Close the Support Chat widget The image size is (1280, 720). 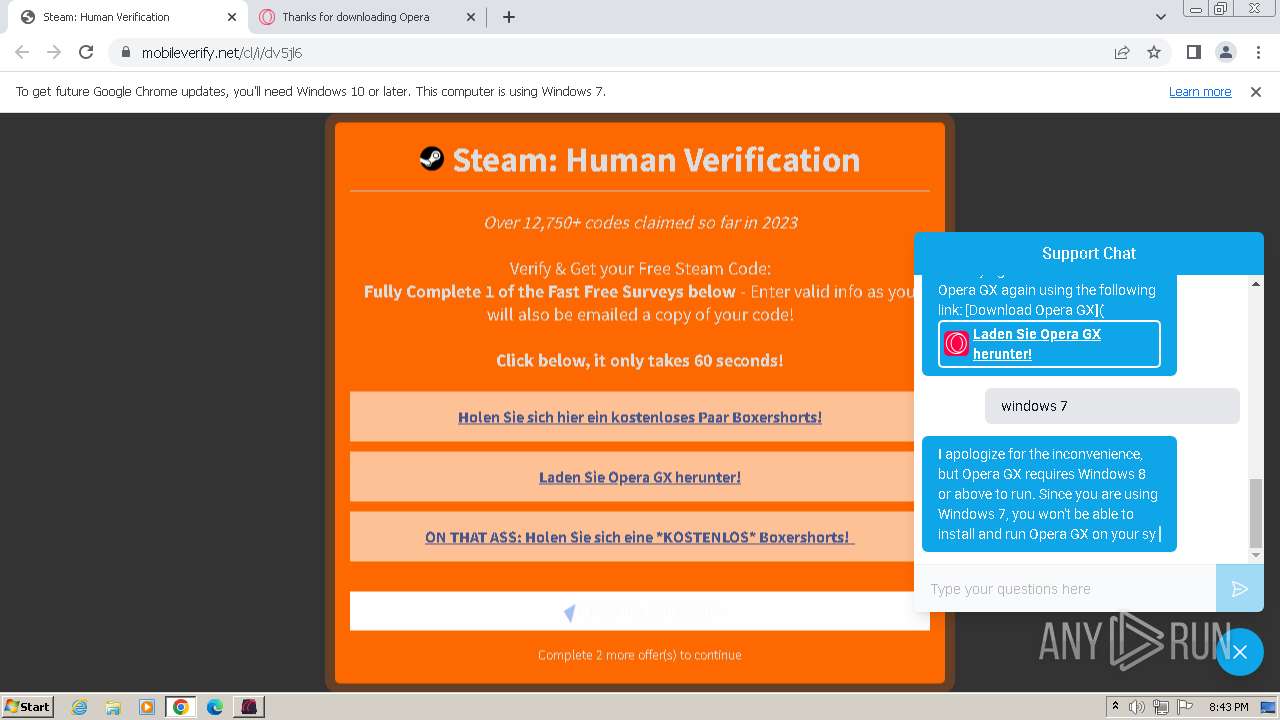[1240, 652]
